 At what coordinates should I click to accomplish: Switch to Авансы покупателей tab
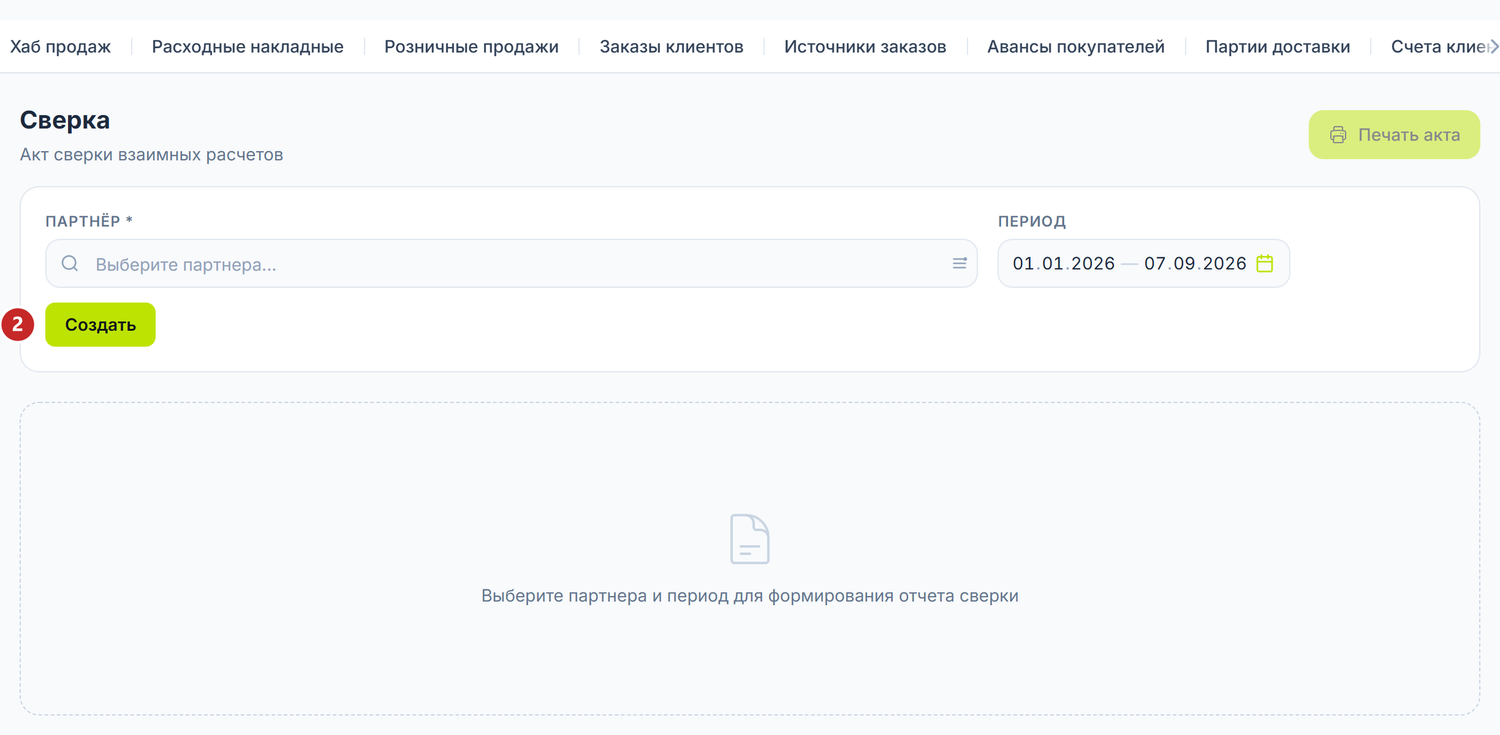1076,46
